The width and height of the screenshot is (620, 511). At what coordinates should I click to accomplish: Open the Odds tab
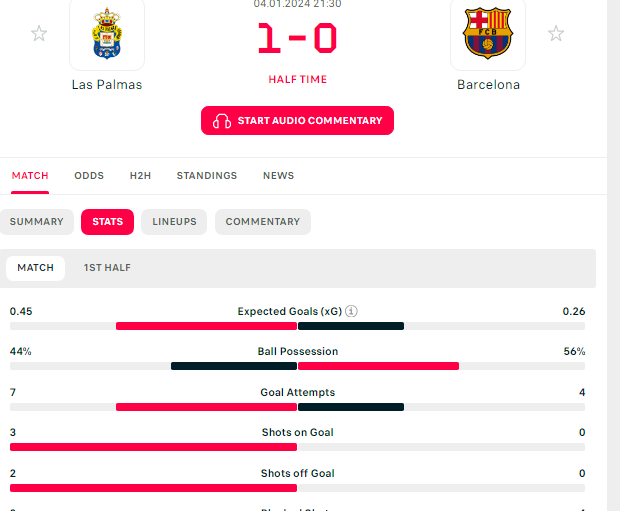[x=89, y=176]
